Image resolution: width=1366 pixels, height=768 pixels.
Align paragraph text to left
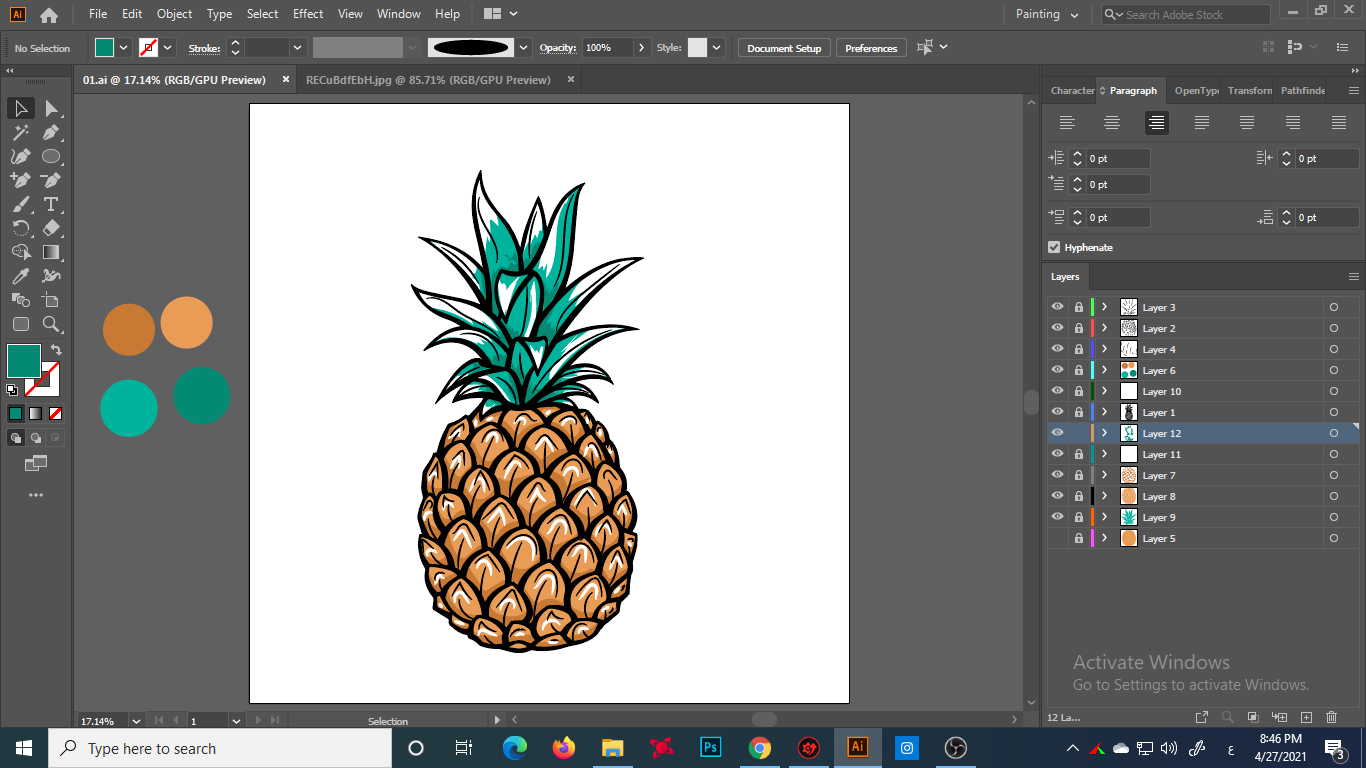[1067, 123]
